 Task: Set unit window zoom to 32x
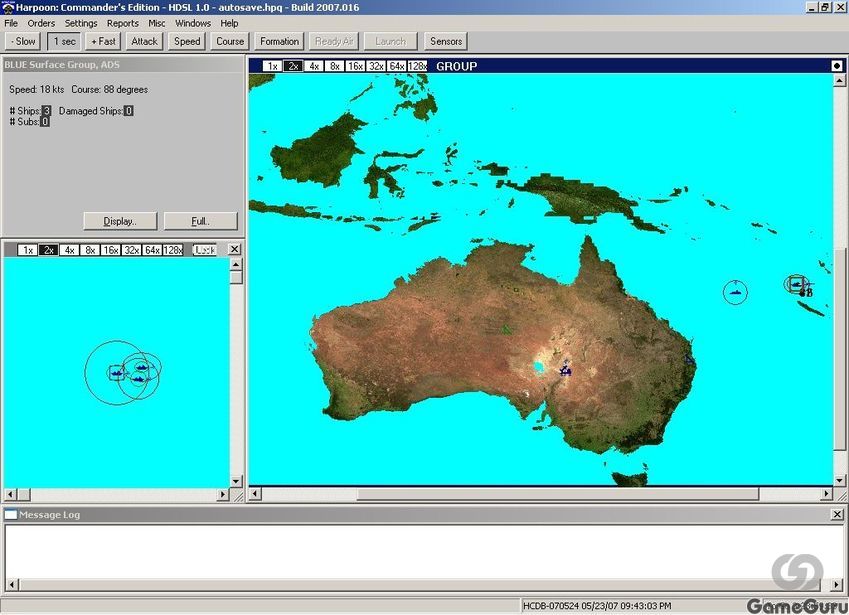(131, 250)
